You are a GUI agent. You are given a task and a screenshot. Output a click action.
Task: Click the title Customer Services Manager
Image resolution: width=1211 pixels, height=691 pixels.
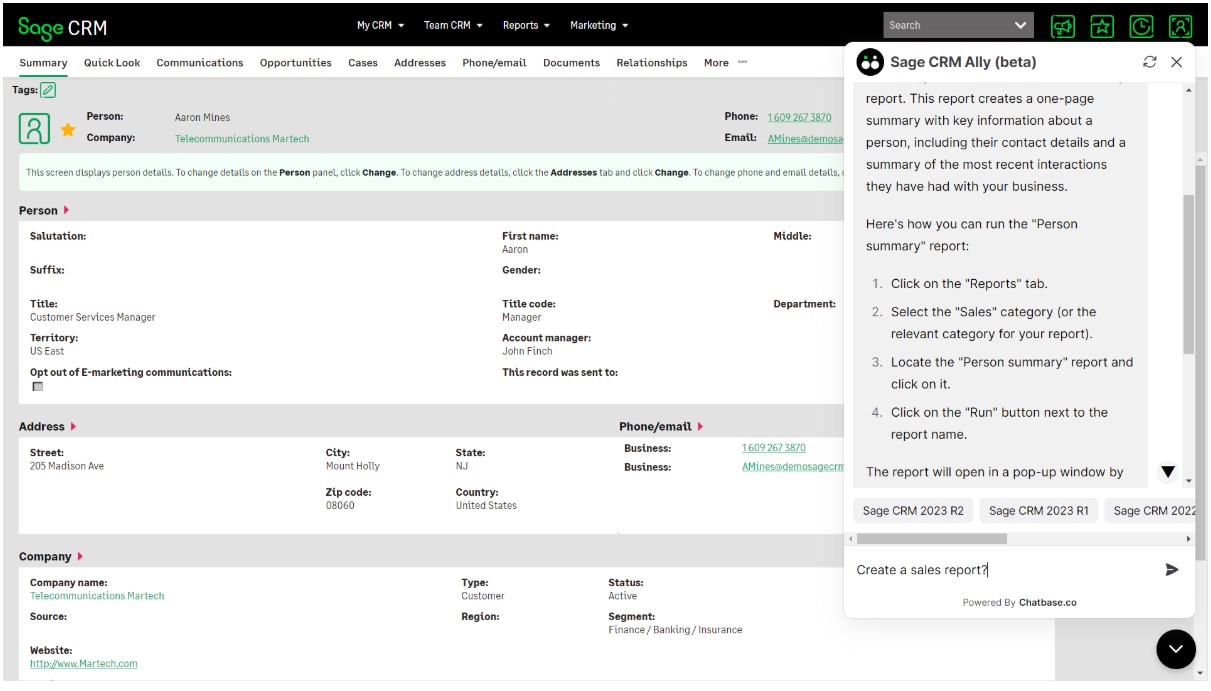tap(93, 317)
